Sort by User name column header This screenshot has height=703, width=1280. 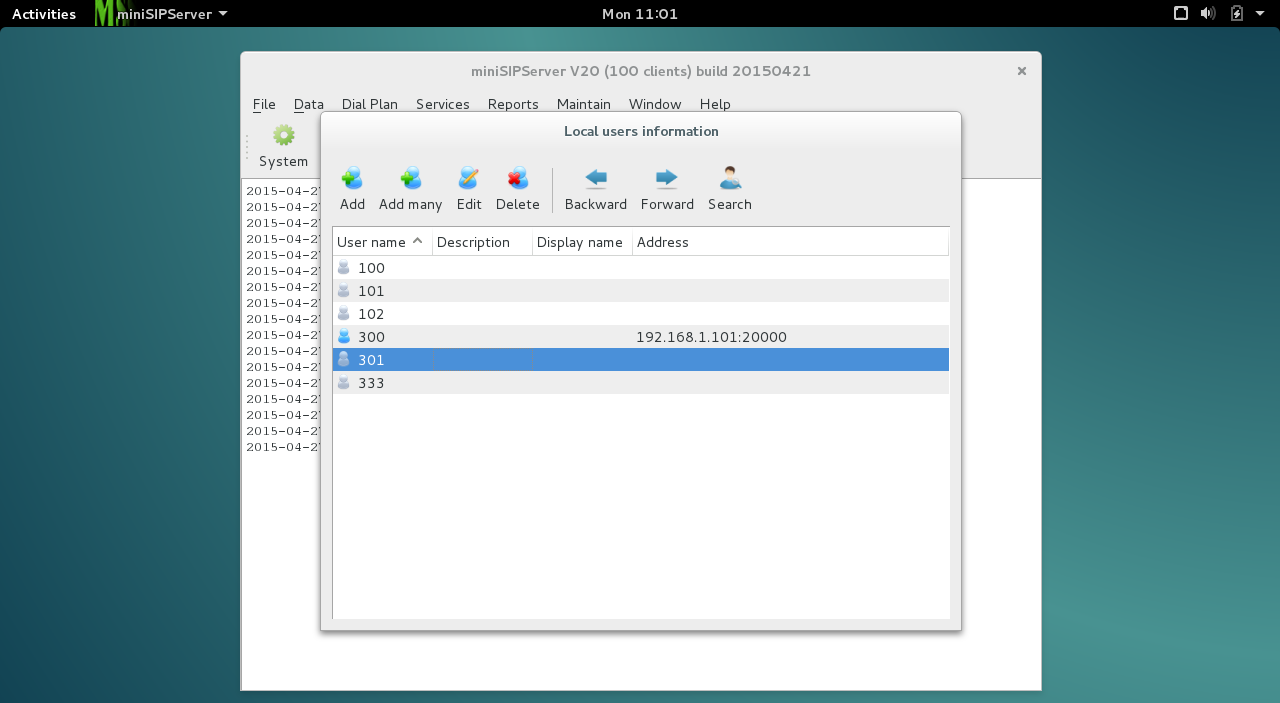(x=383, y=242)
